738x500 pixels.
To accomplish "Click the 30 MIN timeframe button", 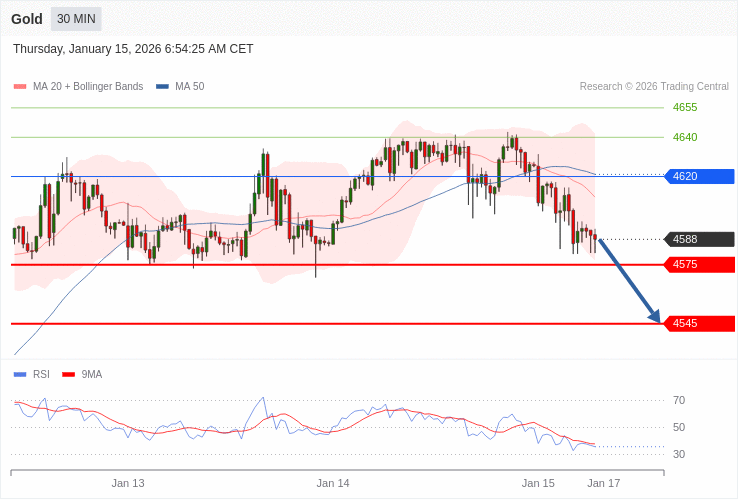I will click(76, 19).
